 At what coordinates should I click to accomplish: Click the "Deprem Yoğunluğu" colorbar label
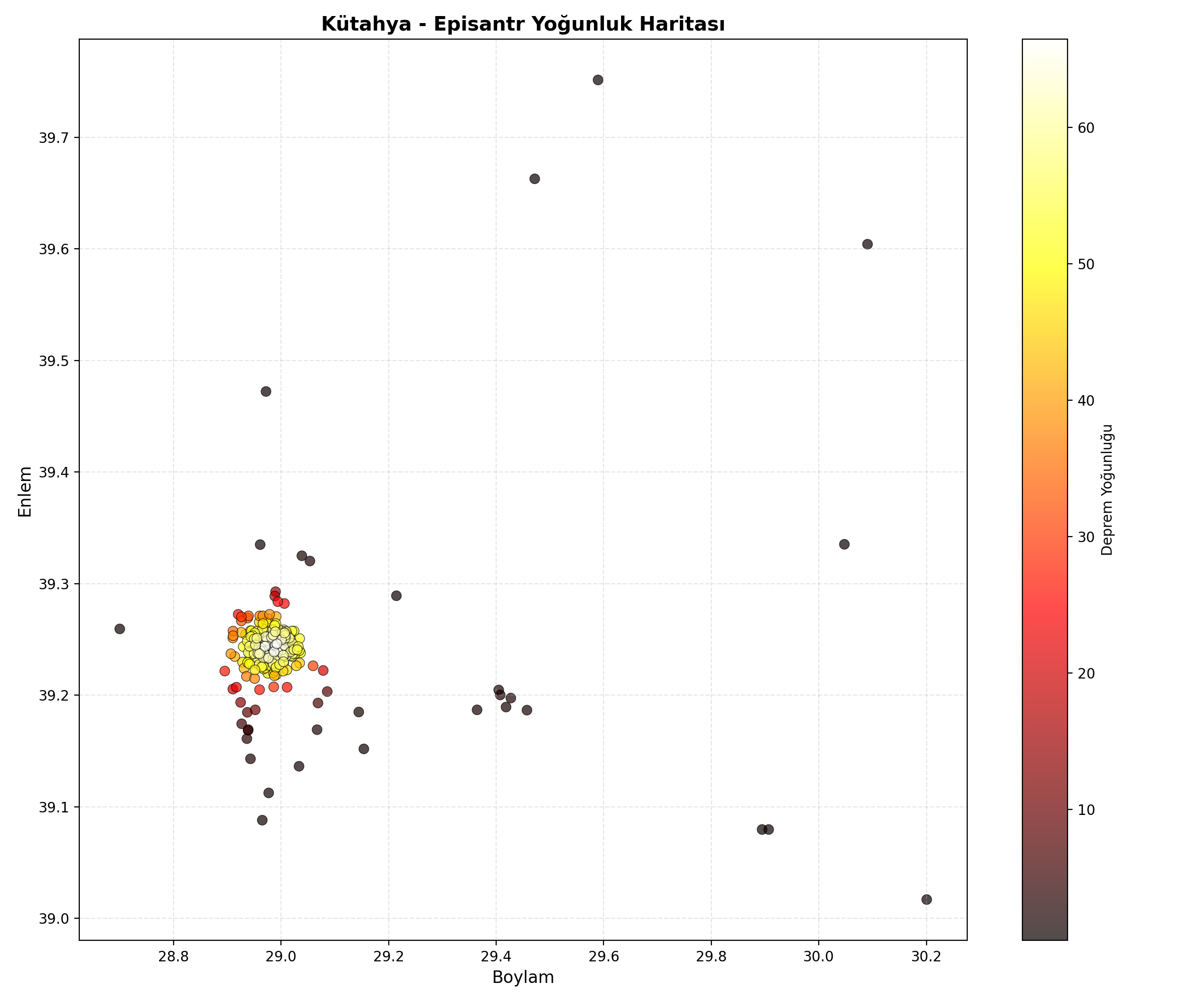(x=1107, y=490)
